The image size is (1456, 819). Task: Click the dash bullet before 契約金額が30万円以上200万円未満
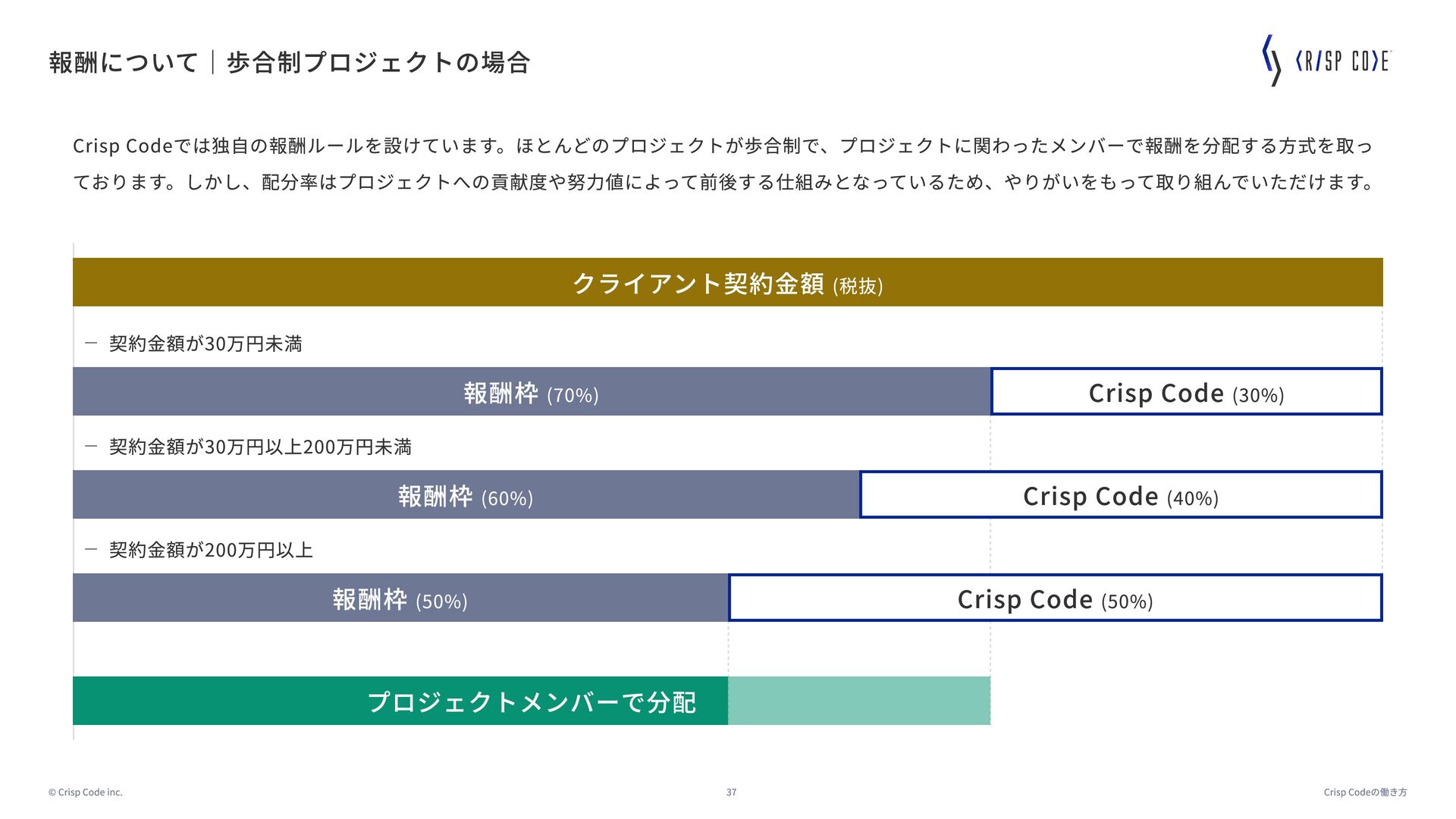tap(91, 447)
